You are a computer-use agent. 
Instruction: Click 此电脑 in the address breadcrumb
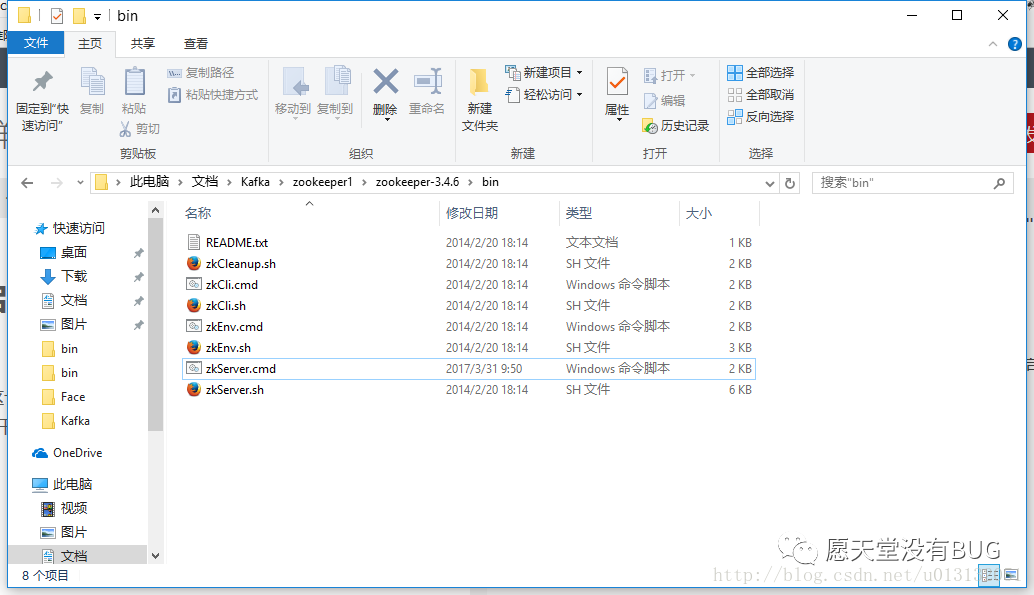(150, 182)
